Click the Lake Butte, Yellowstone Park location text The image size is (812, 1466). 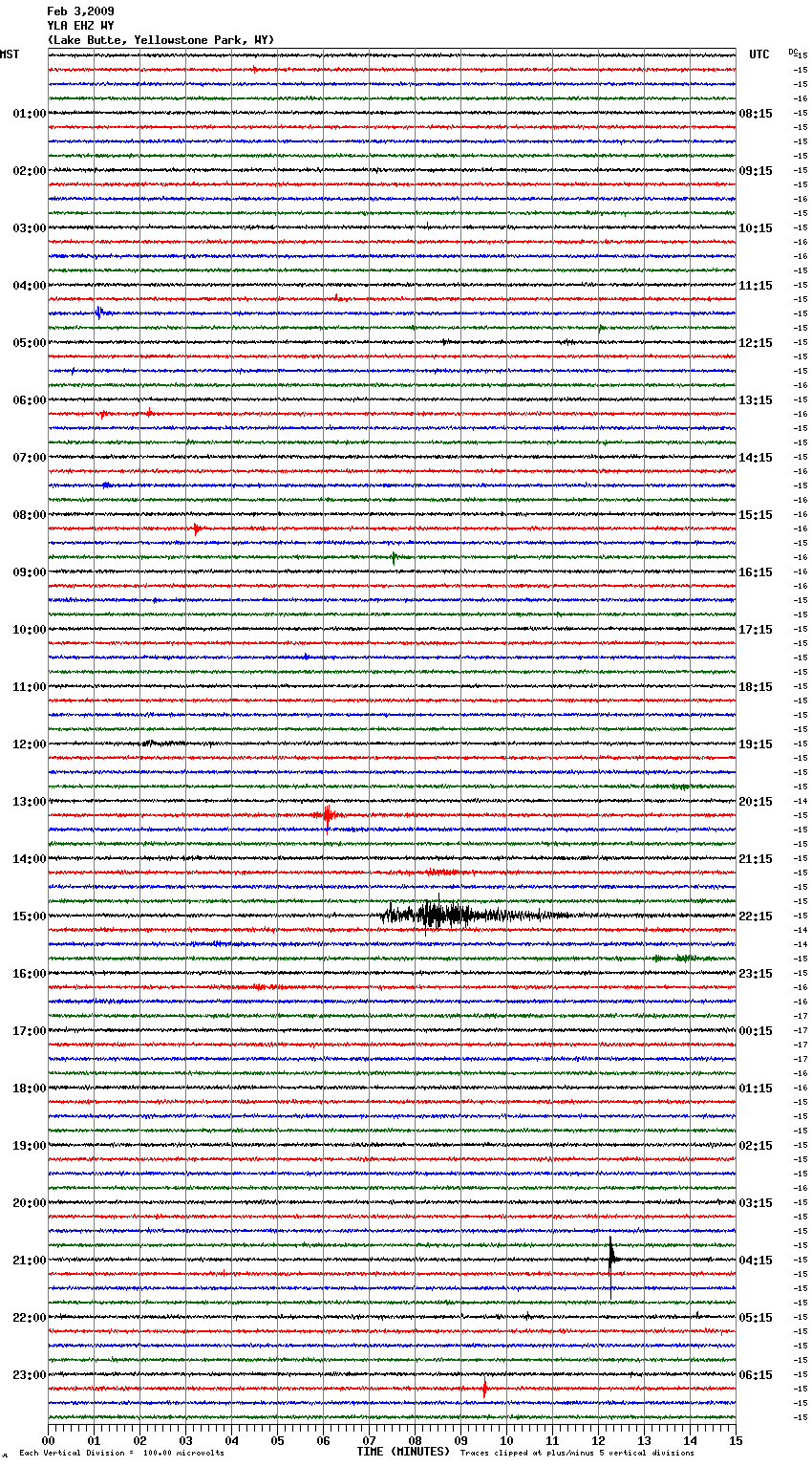pos(160,40)
